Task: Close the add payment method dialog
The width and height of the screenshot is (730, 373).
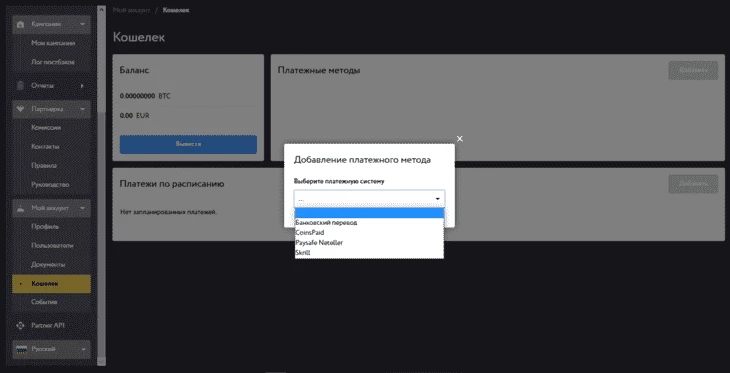Action: 460,139
